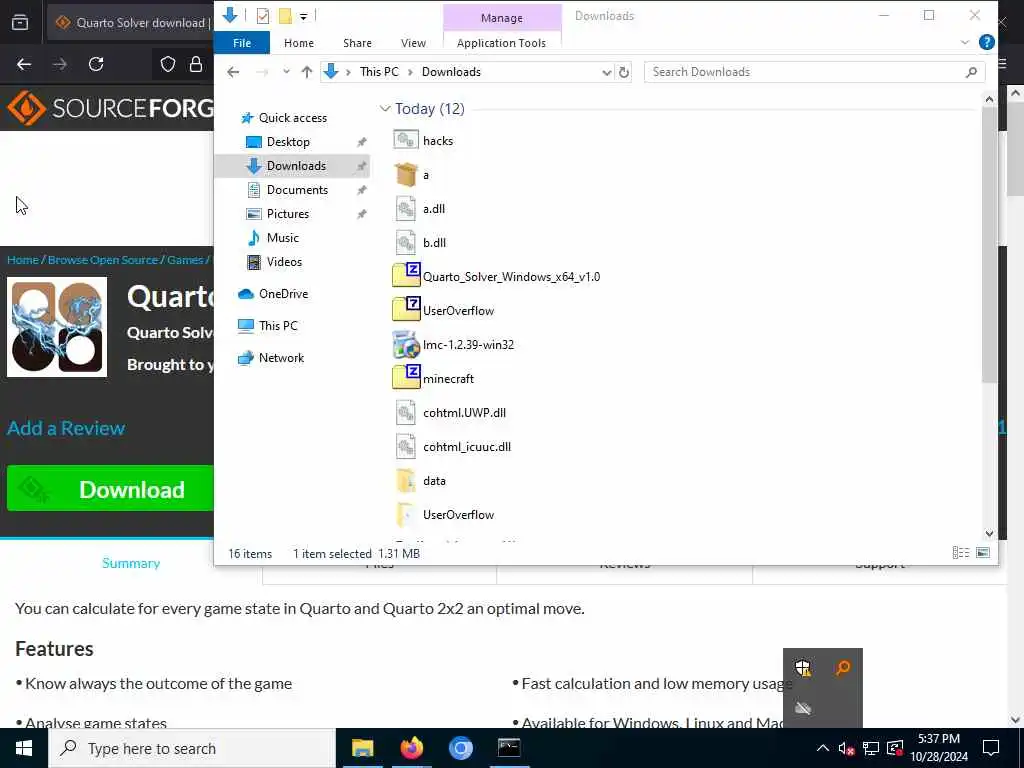This screenshot has height=768, width=1024.
Task: Click This PC in address bar
Action: point(379,72)
